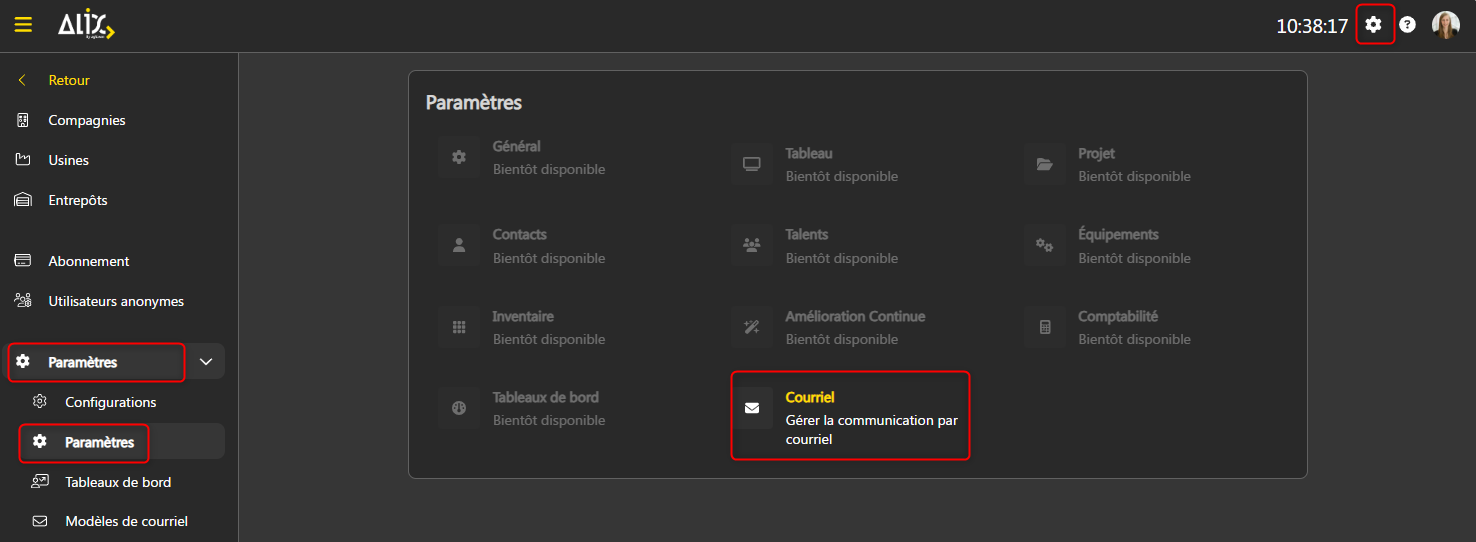
Task: Click the Général gear icon tile
Action: [459, 158]
